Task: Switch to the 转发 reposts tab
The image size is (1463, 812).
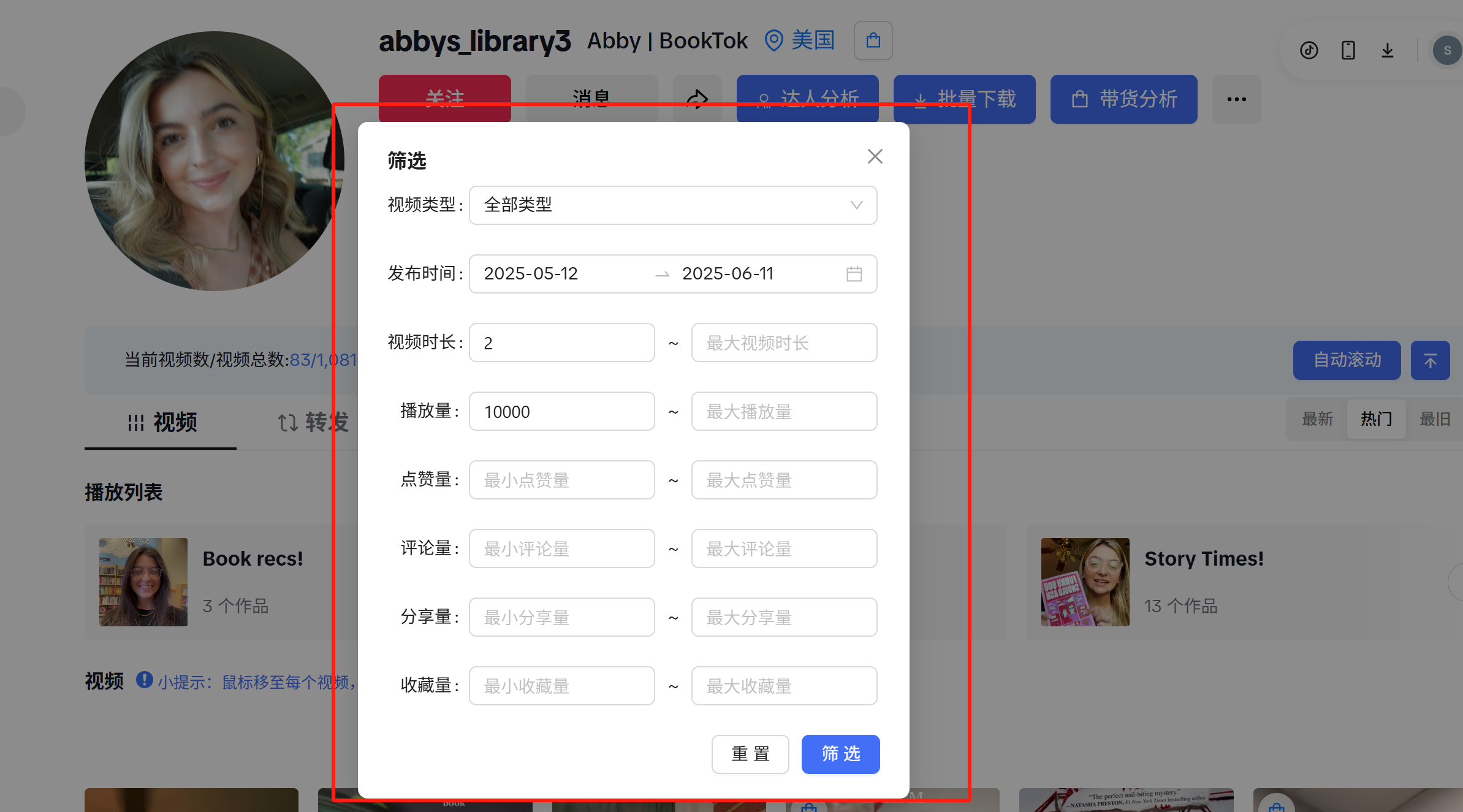Action: pos(314,422)
